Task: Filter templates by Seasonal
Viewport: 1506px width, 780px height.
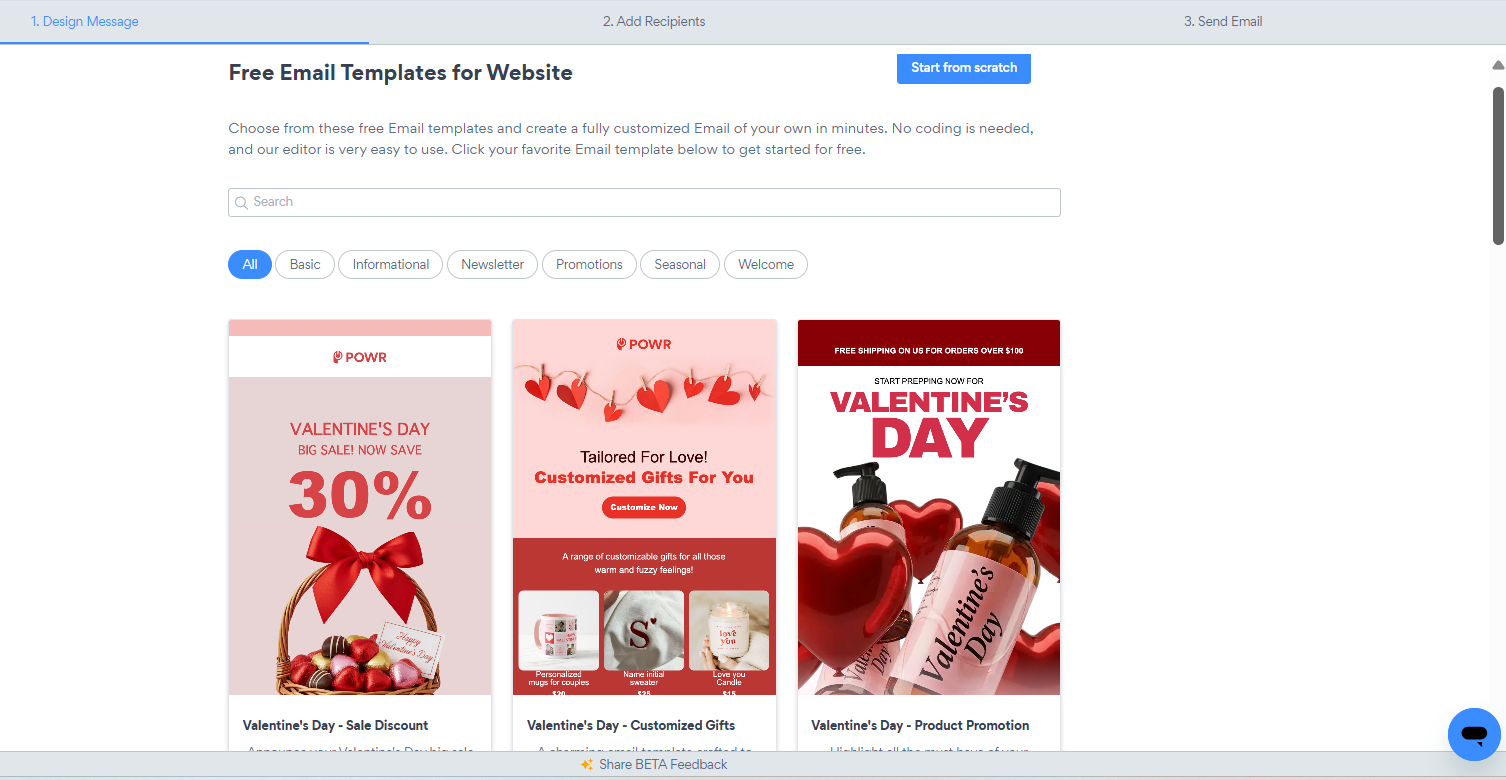Action: point(680,264)
